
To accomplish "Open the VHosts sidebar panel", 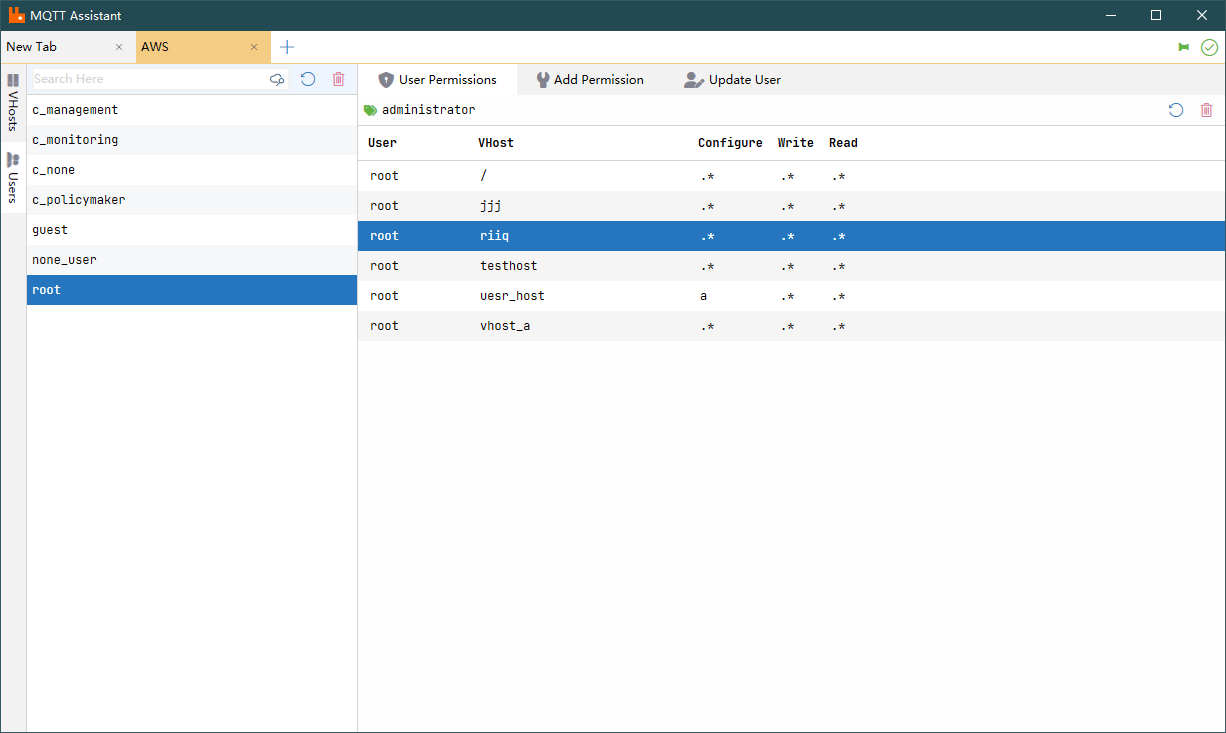I will (13, 102).
